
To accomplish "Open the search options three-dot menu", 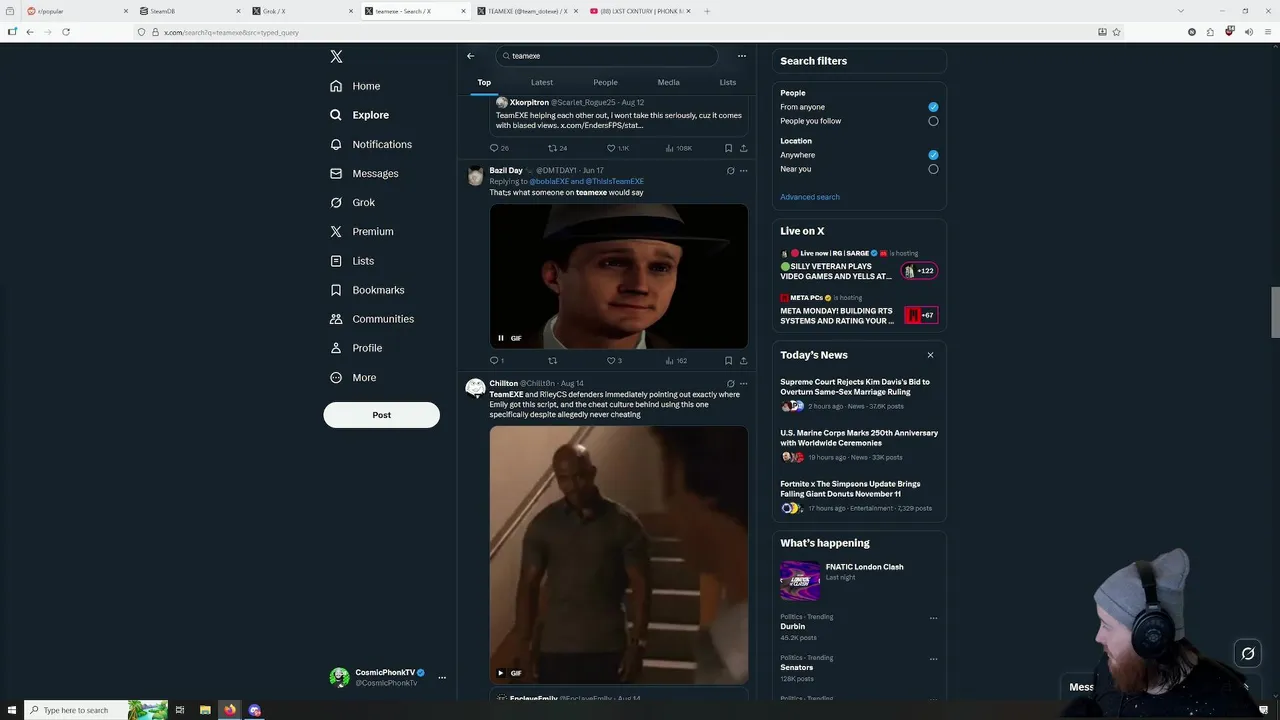I will (741, 56).
